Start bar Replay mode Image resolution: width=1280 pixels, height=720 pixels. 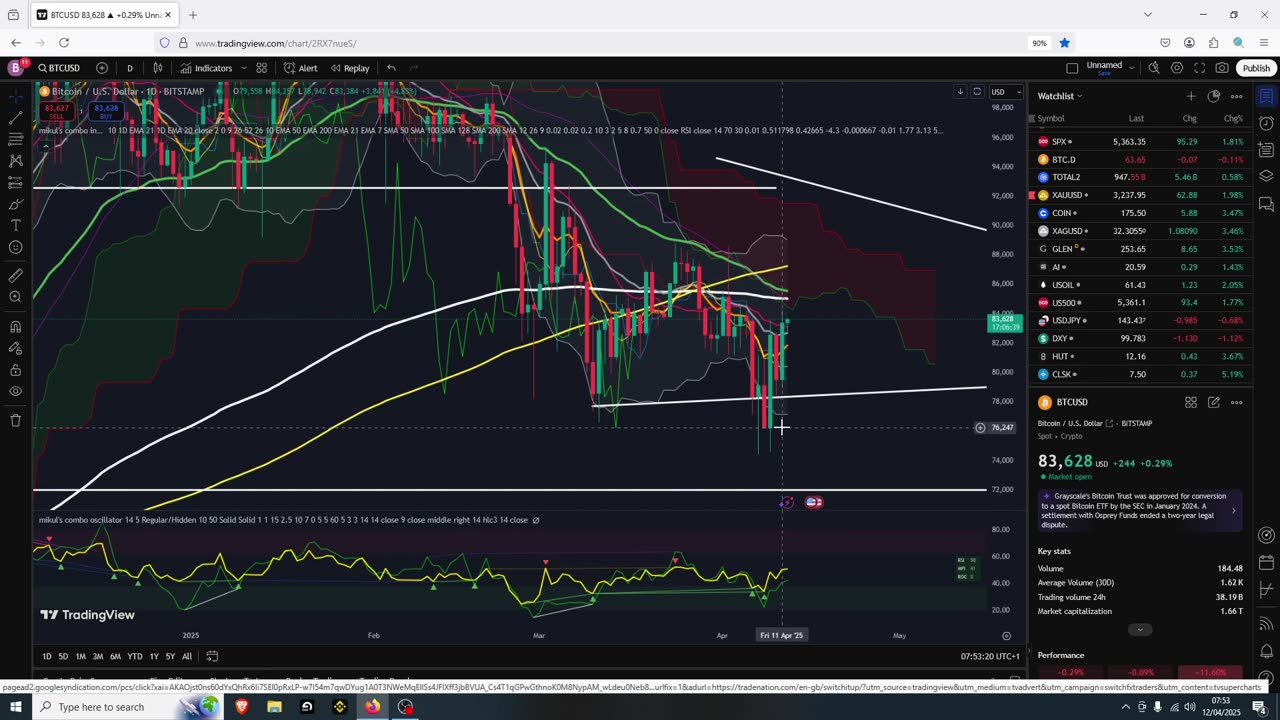tap(350, 68)
